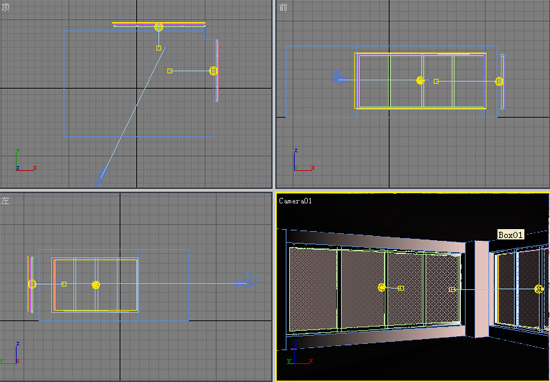The height and width of the screenshot is (382, 550).
Task: Select the yellow window frame in Left viewport
Action: (96, 285)
